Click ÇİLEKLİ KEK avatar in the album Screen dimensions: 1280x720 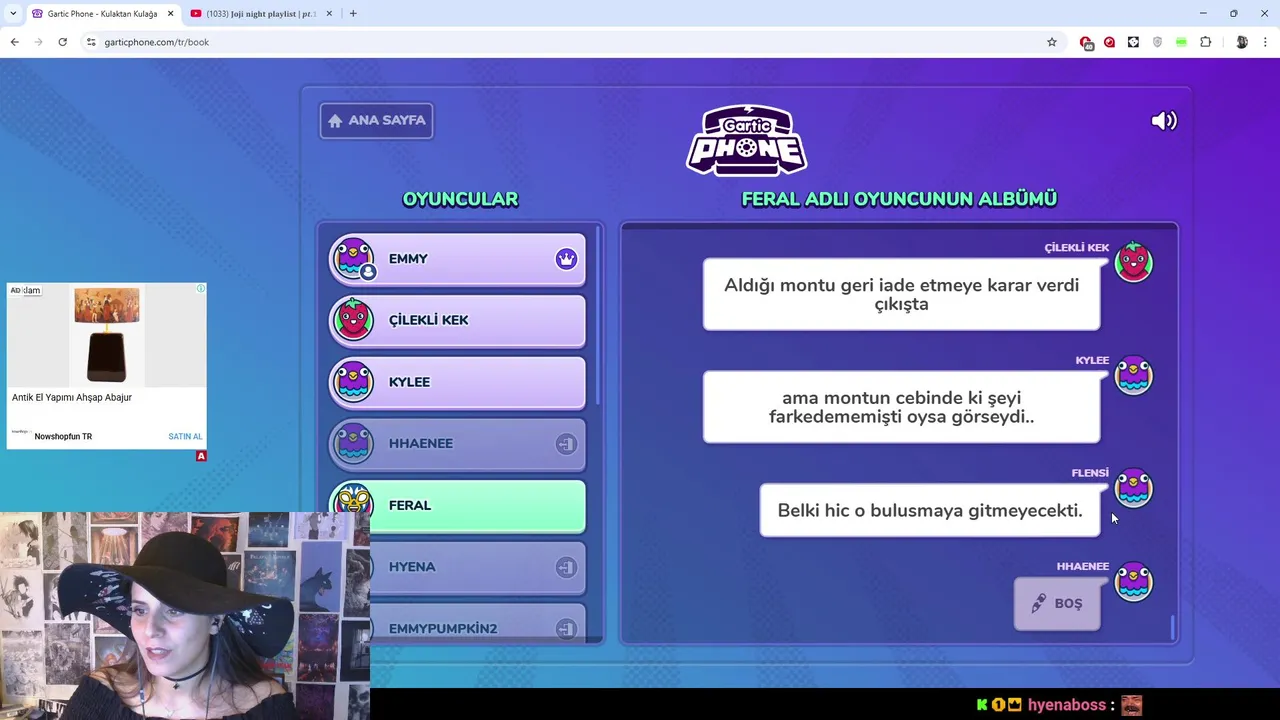click(x=1133, y=263)
